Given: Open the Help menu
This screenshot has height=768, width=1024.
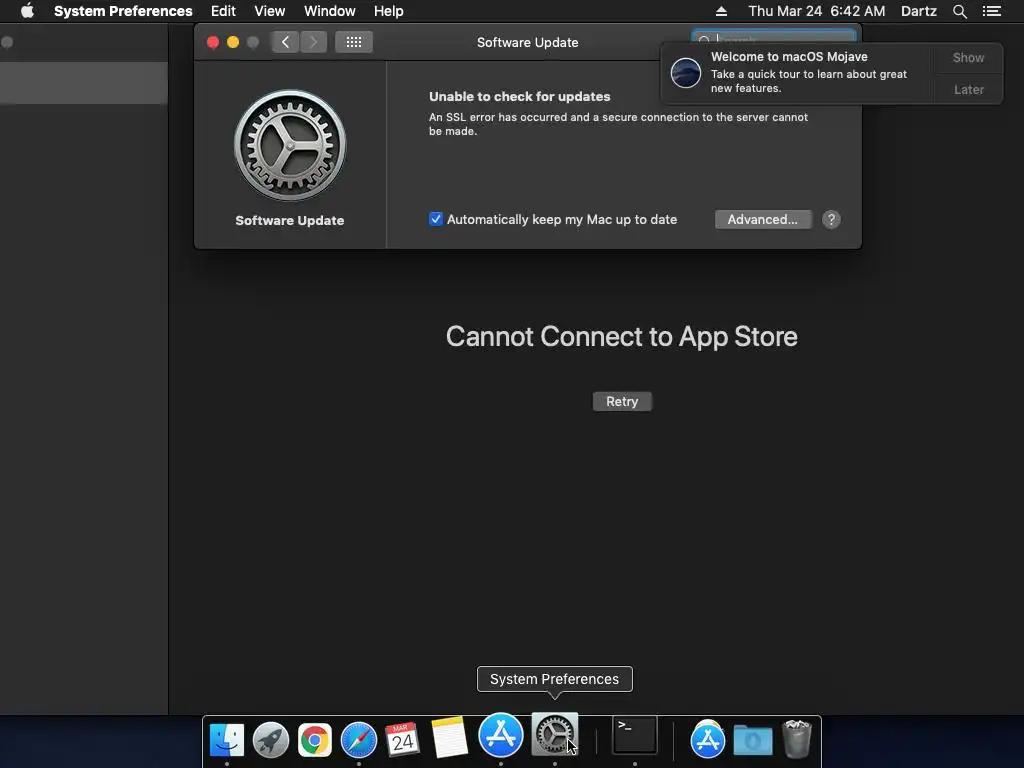Looking at the screenshot, I should (x=389, y=11).
